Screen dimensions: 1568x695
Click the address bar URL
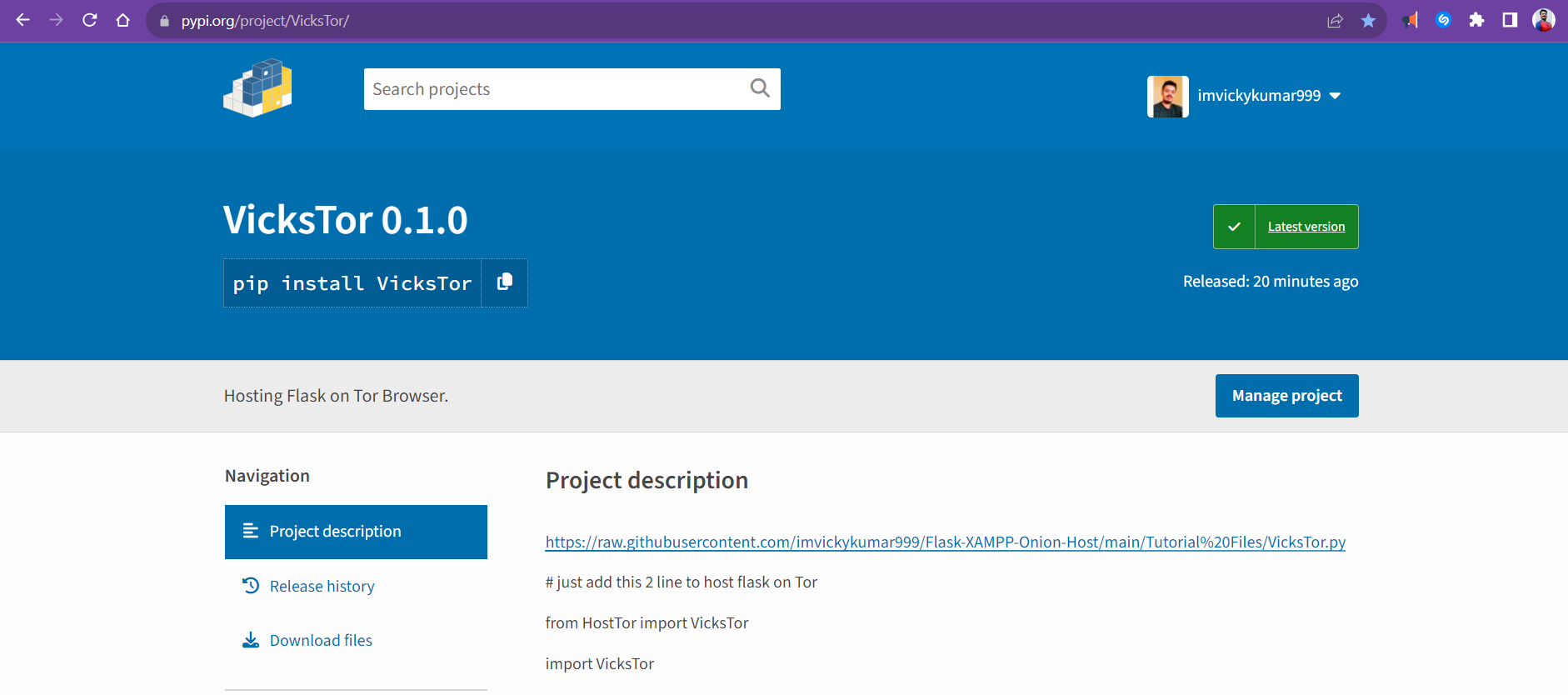pos(265,21)
